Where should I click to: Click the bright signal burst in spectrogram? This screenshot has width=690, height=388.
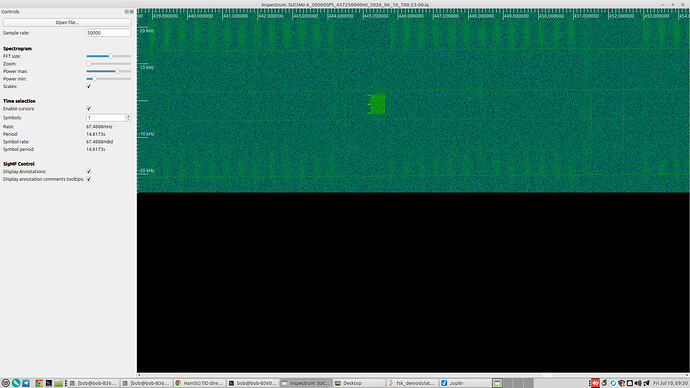(x=377, y=104)
